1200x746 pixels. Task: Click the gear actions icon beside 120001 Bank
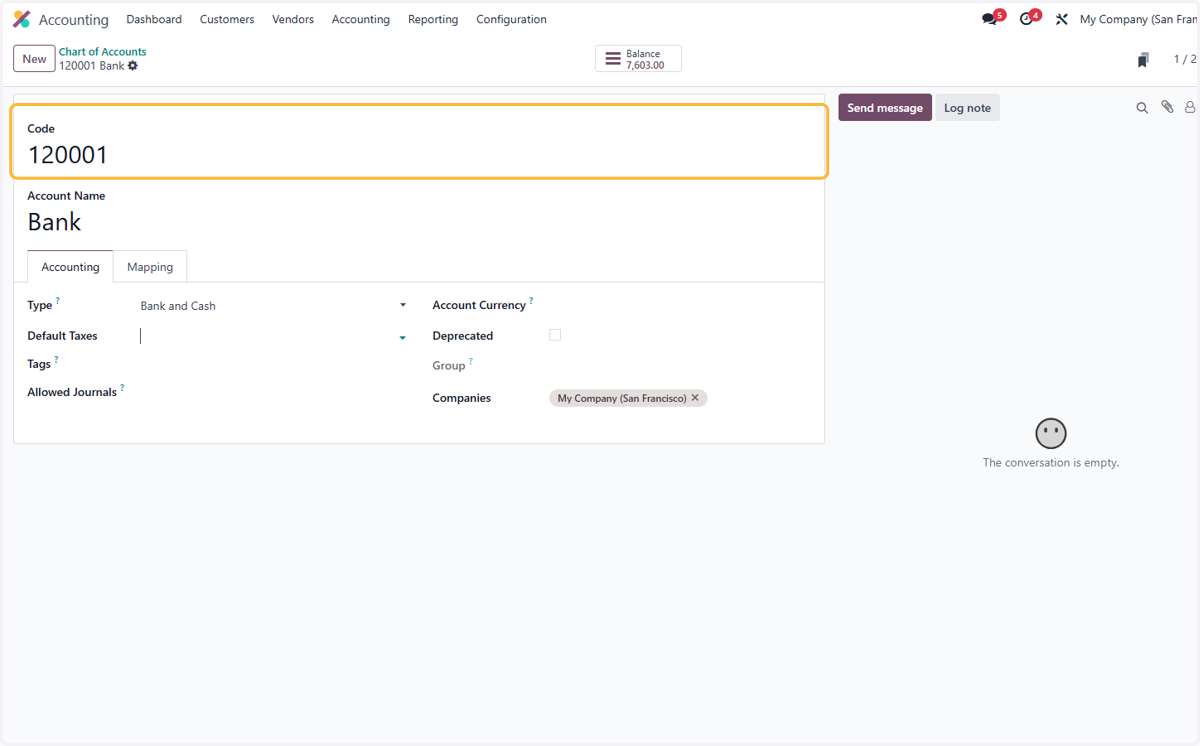point(133,66)
